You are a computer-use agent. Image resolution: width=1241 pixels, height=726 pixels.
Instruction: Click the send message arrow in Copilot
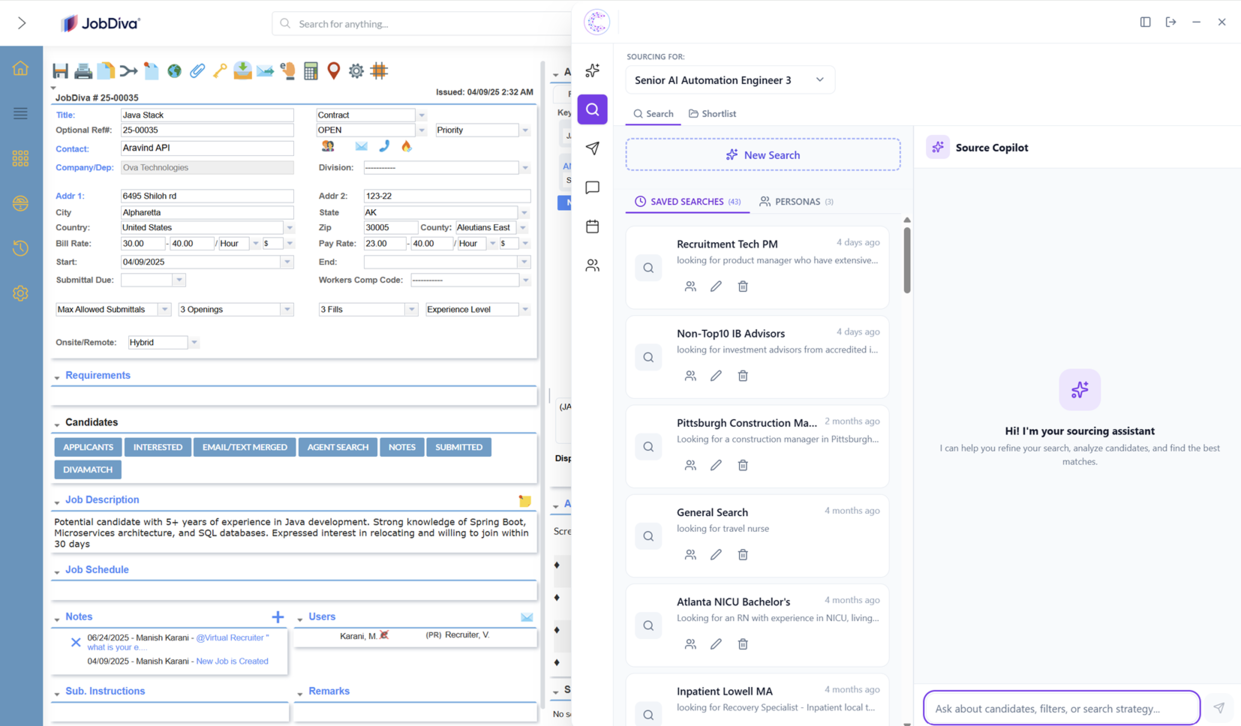coord(1219,708)
